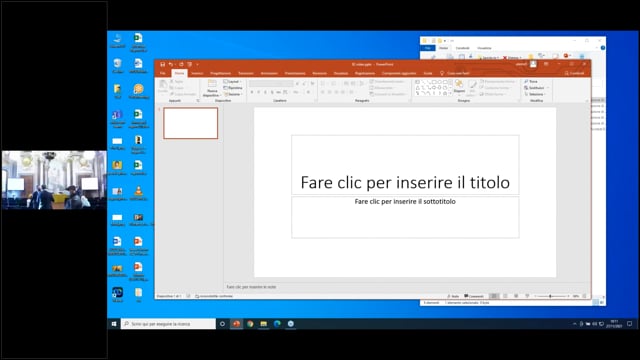
Task: Switch to the Progettazione ribbon tab
Action: tap(220, 73)
